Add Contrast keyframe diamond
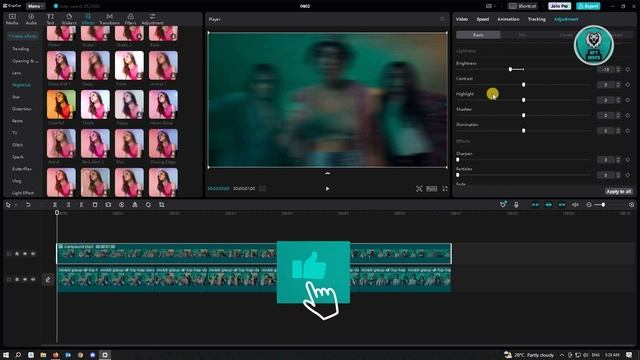The height and width of the screenshot is (360, 640). pyautogui.click(x=628, y=84)
